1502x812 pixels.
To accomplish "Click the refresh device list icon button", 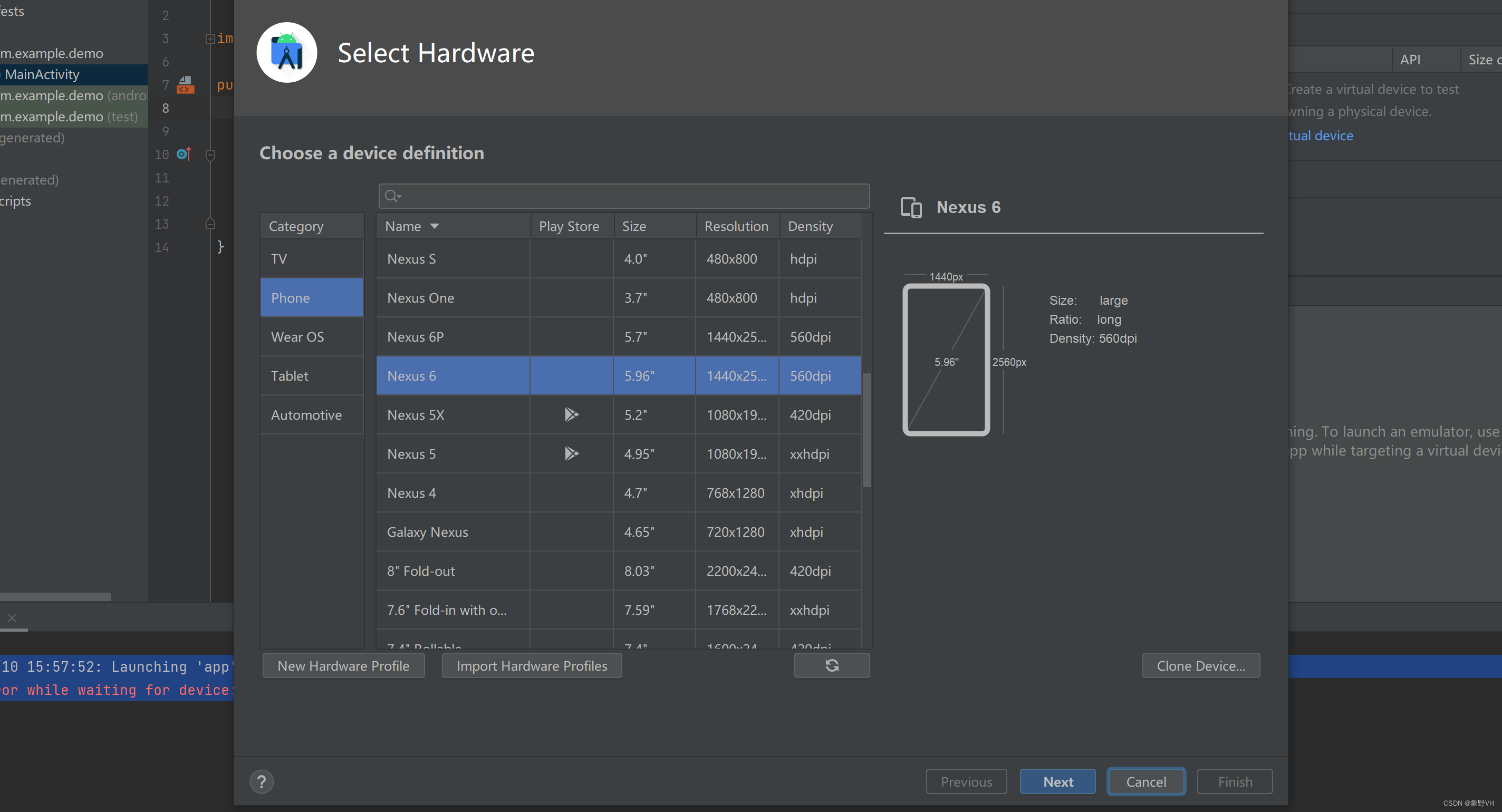I will coord(832,666).
